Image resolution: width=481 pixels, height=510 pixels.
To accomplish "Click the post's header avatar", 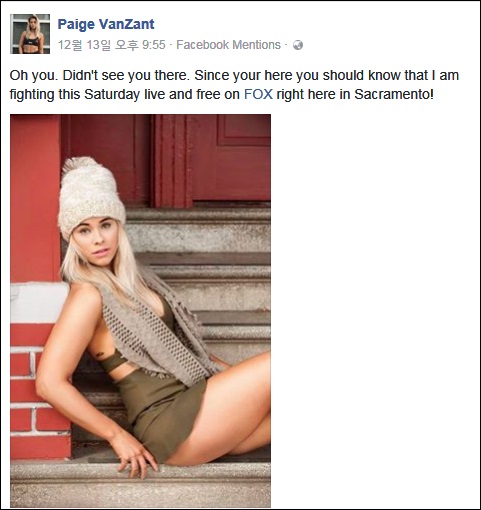I will point(30,34).
